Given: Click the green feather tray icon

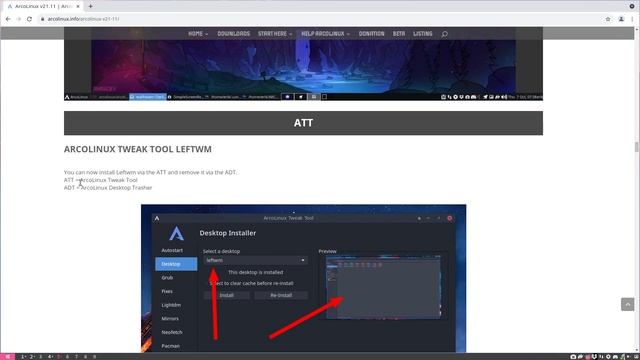Looking at the screenshot, I should click(x=622, y=357).
